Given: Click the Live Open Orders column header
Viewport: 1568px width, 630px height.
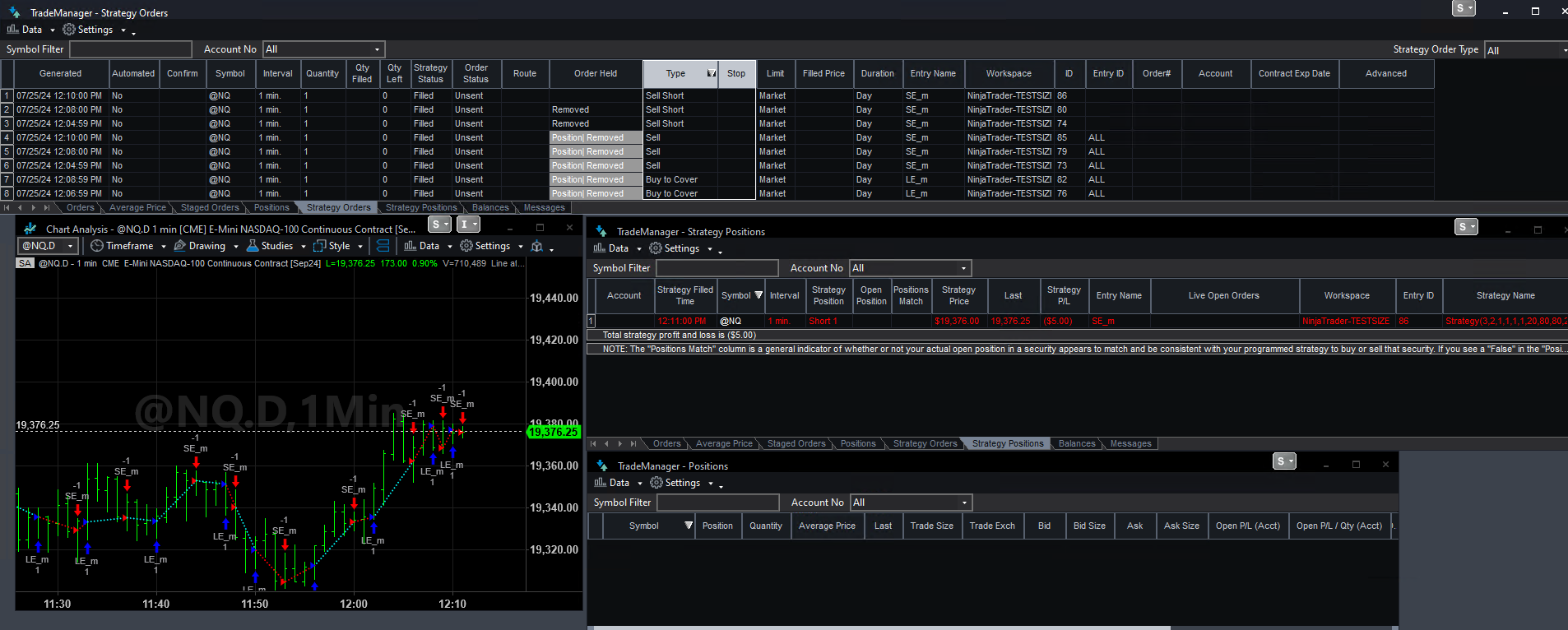Looking at the screenshot, I should pyautogui.click(x=1223, y=295).
